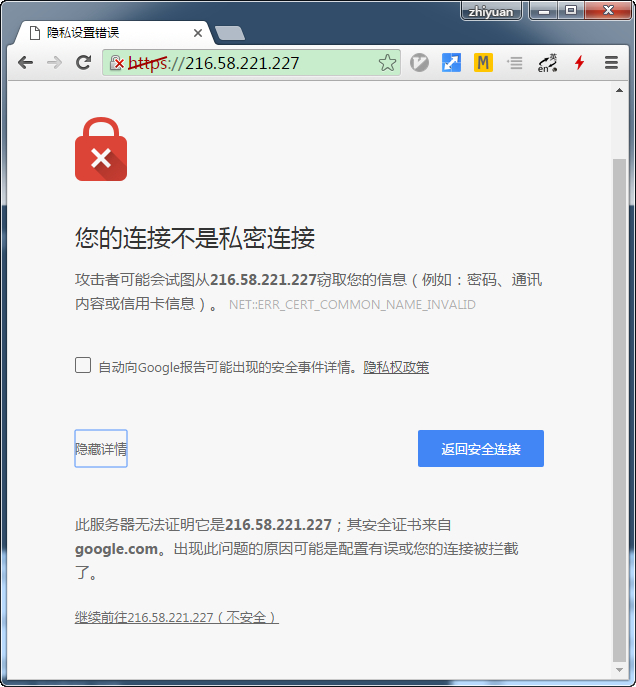Select the 隐私设置错误 tab
Image resolution: width=636 pixels, height=687 pixels.
(110, 32)
